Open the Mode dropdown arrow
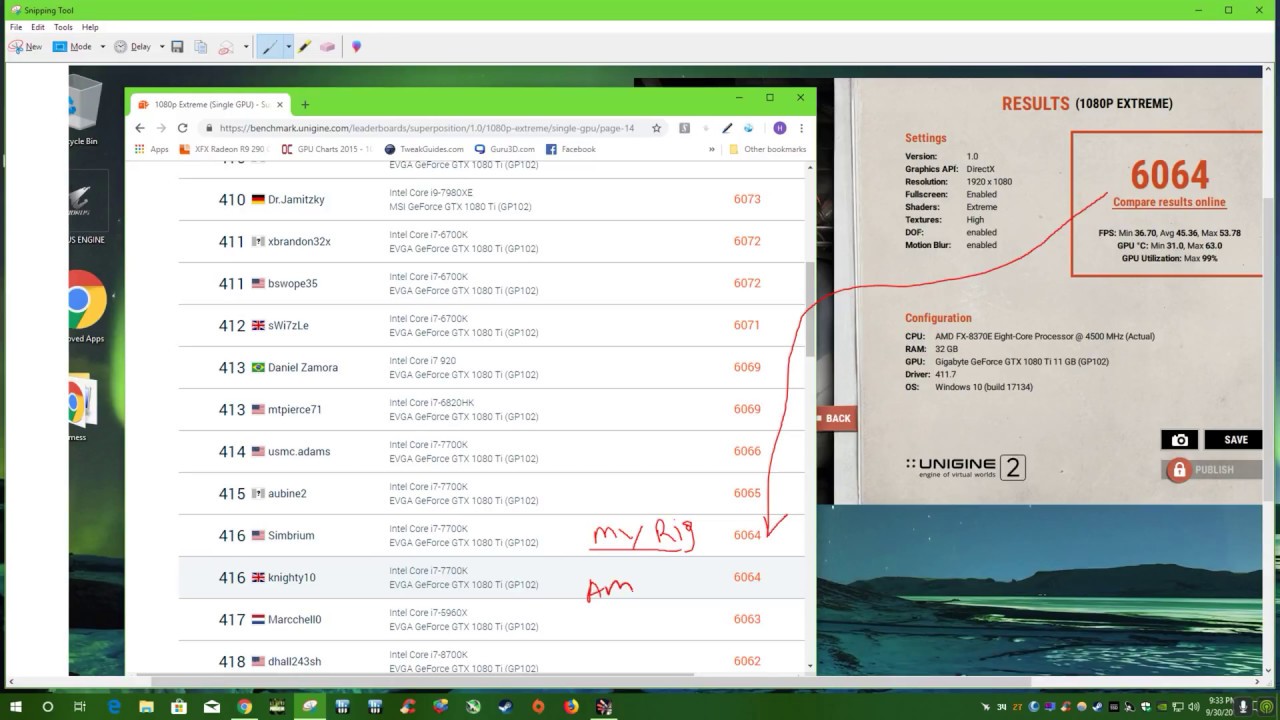Image resolution: width=1280 pixels, height=720 pixels. 102,47
